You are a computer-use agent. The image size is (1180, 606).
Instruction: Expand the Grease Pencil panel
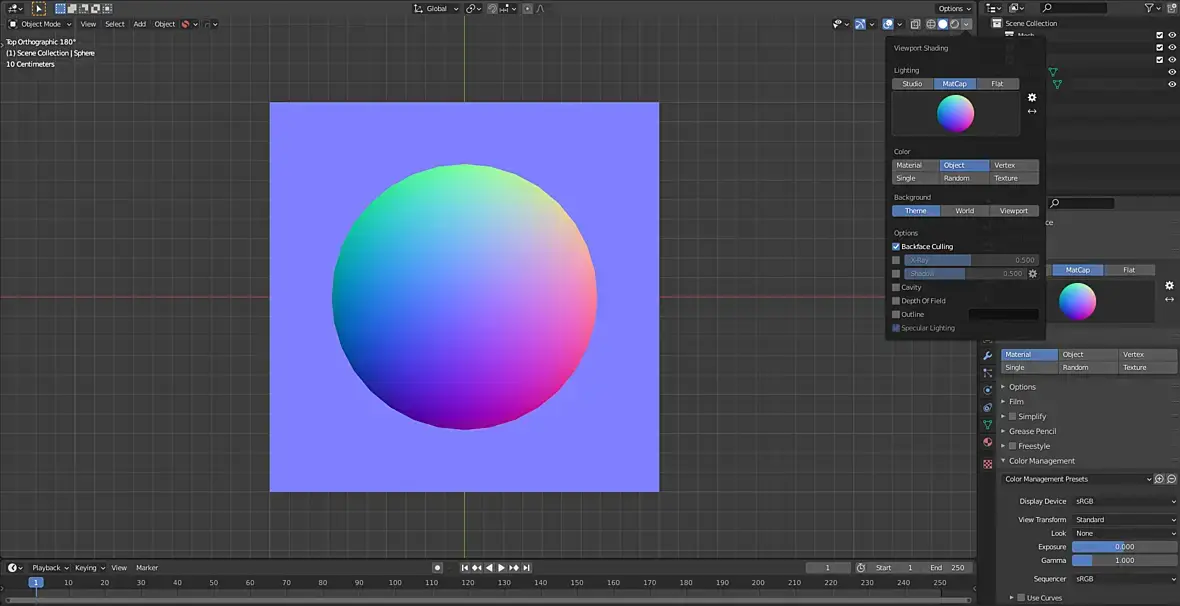[1032, 431]
